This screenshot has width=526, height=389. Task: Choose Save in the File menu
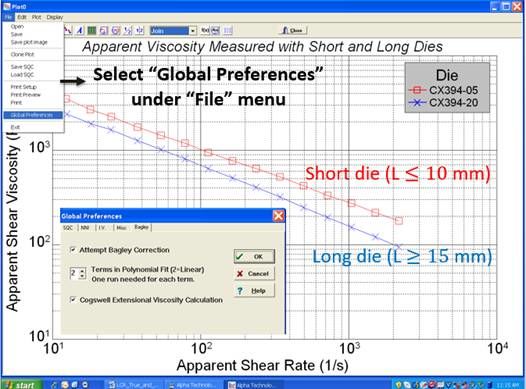coord(16,34)
